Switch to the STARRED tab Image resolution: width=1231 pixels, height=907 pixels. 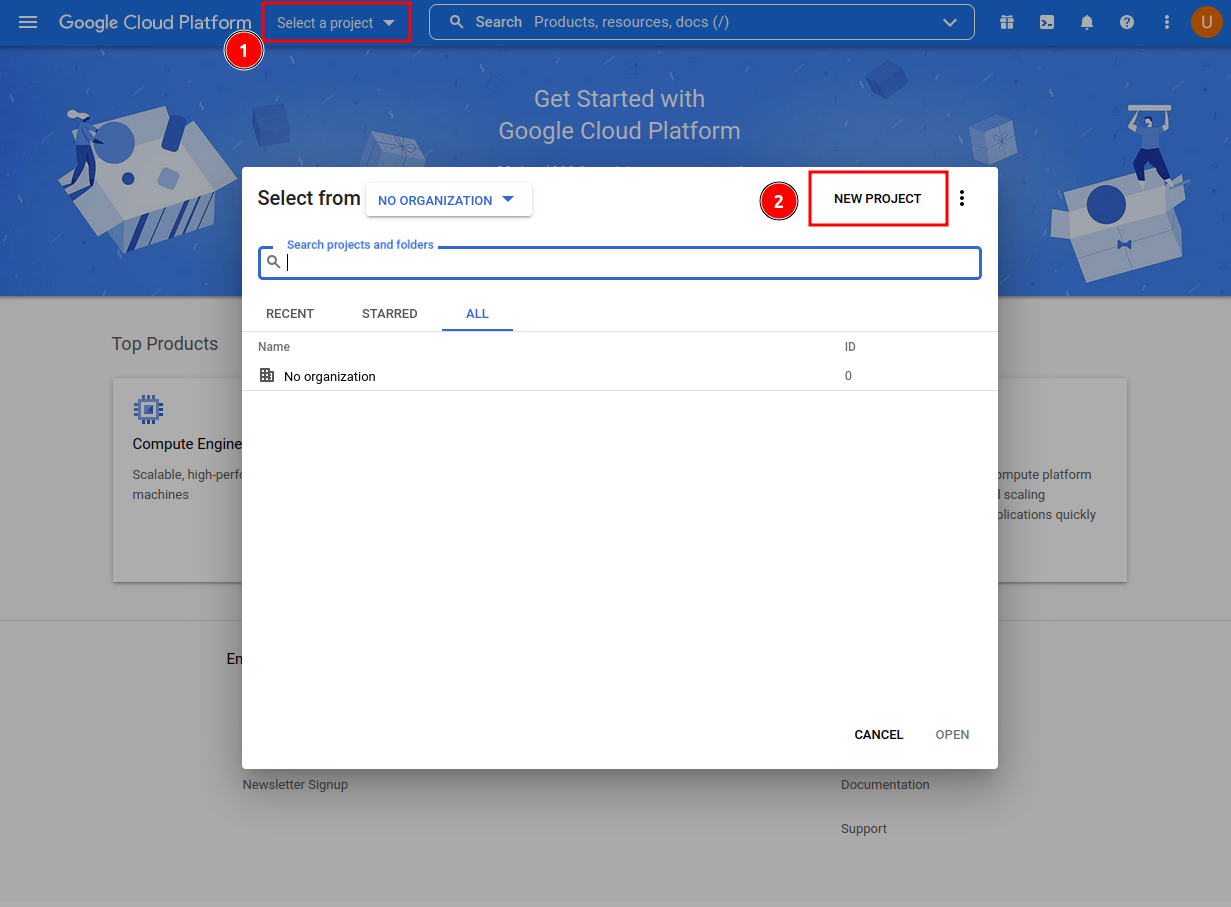[x=390, y=314]
